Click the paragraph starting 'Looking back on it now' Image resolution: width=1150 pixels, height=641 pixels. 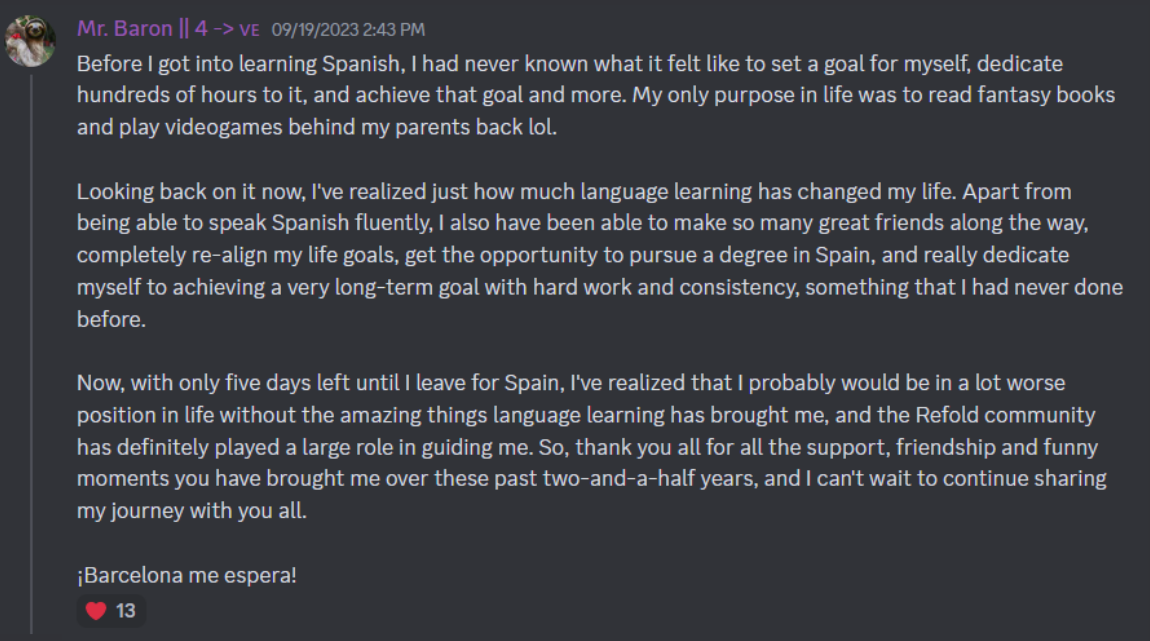599,255
